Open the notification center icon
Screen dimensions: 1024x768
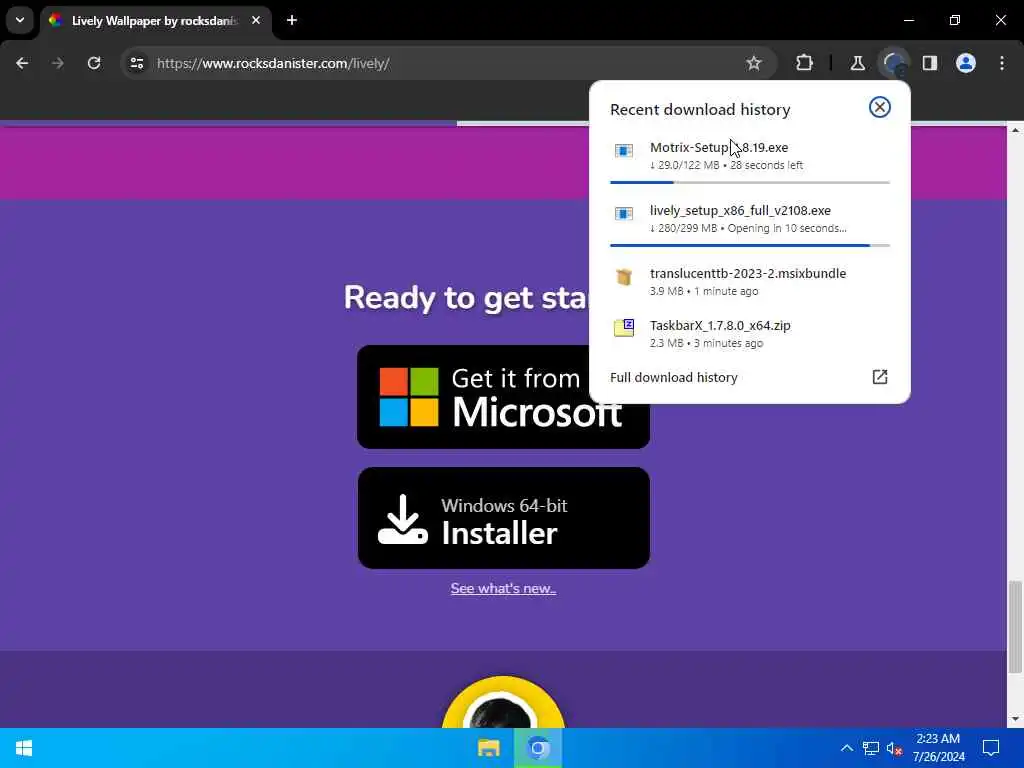pos(991,748)
